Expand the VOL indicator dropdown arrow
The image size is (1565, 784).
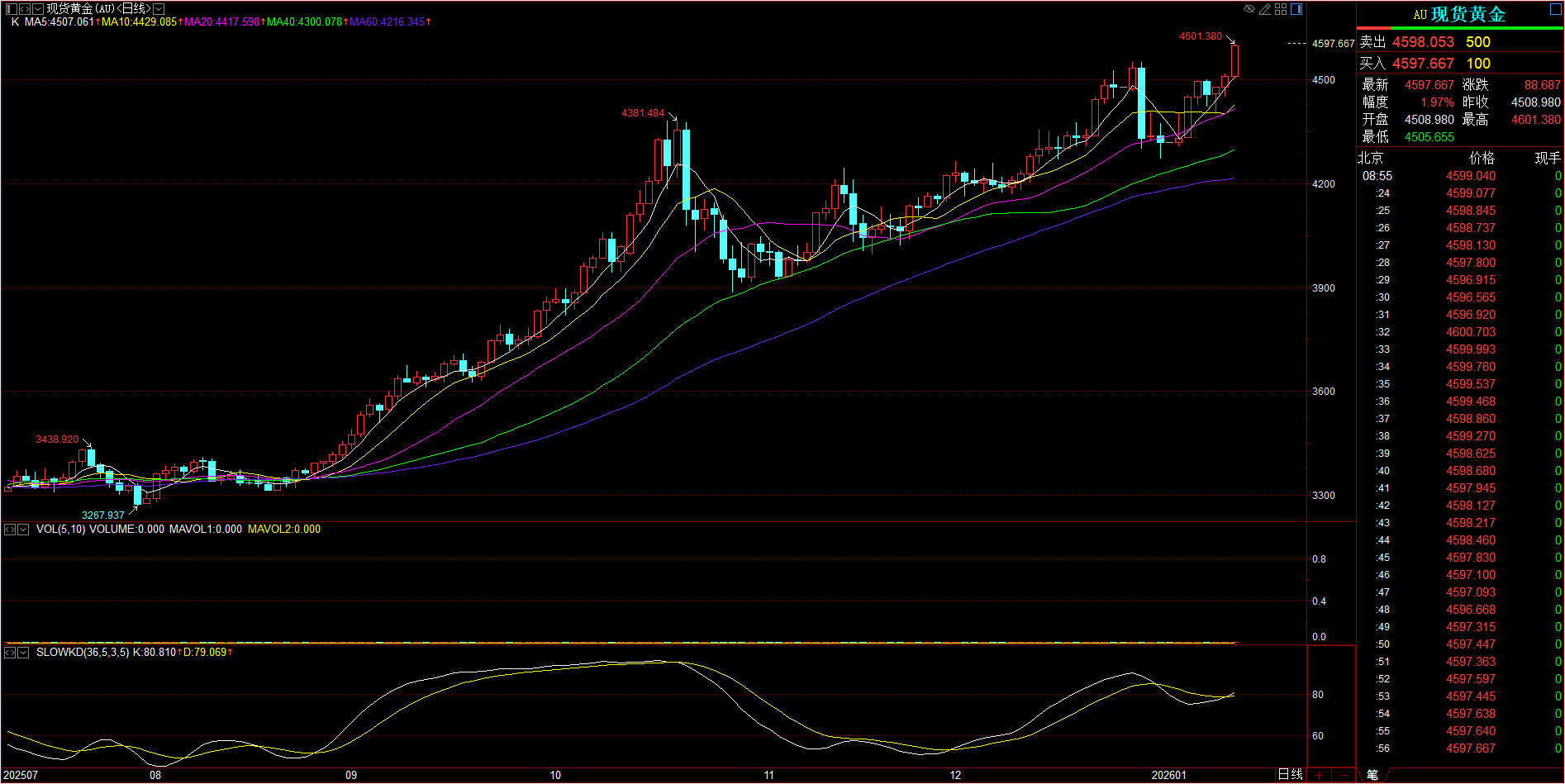[23, 530]
